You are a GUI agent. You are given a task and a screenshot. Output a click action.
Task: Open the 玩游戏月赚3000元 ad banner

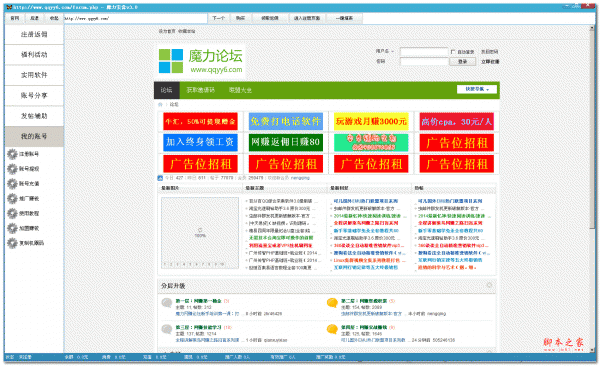(x=371, y=121)
